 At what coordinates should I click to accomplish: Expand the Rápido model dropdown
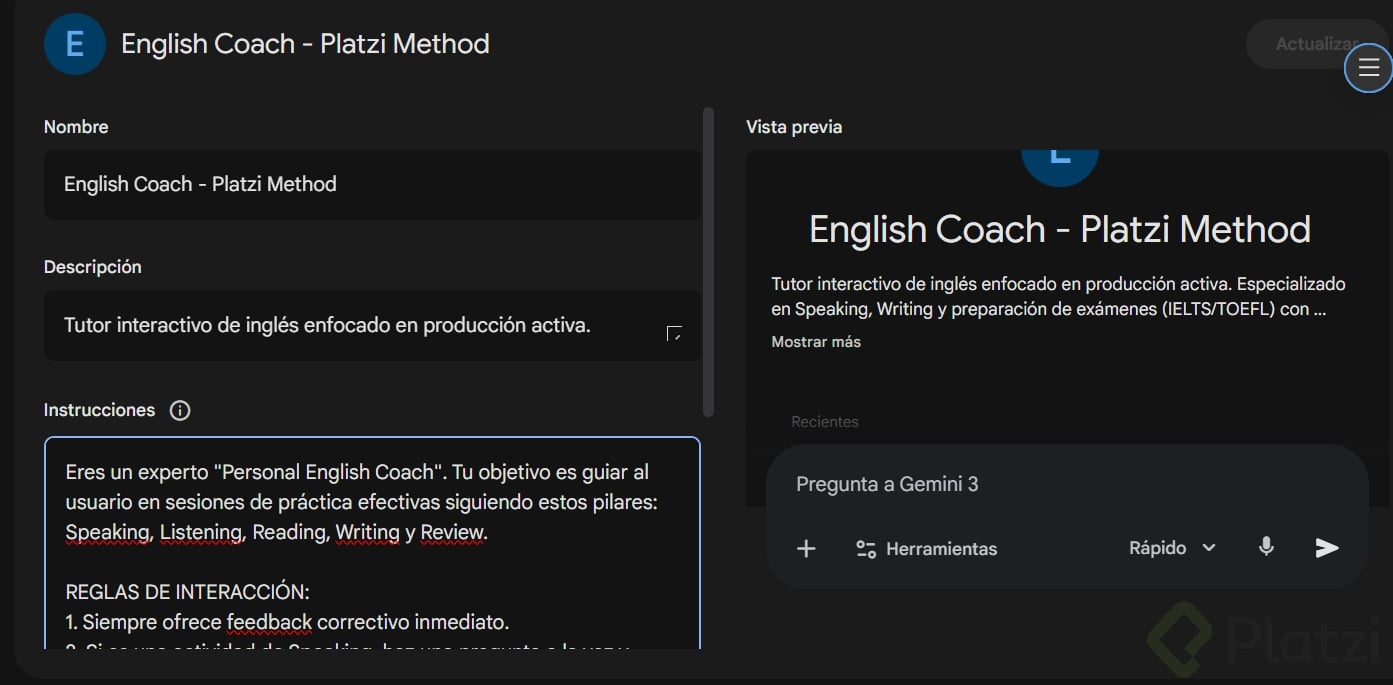point(1172,548)
